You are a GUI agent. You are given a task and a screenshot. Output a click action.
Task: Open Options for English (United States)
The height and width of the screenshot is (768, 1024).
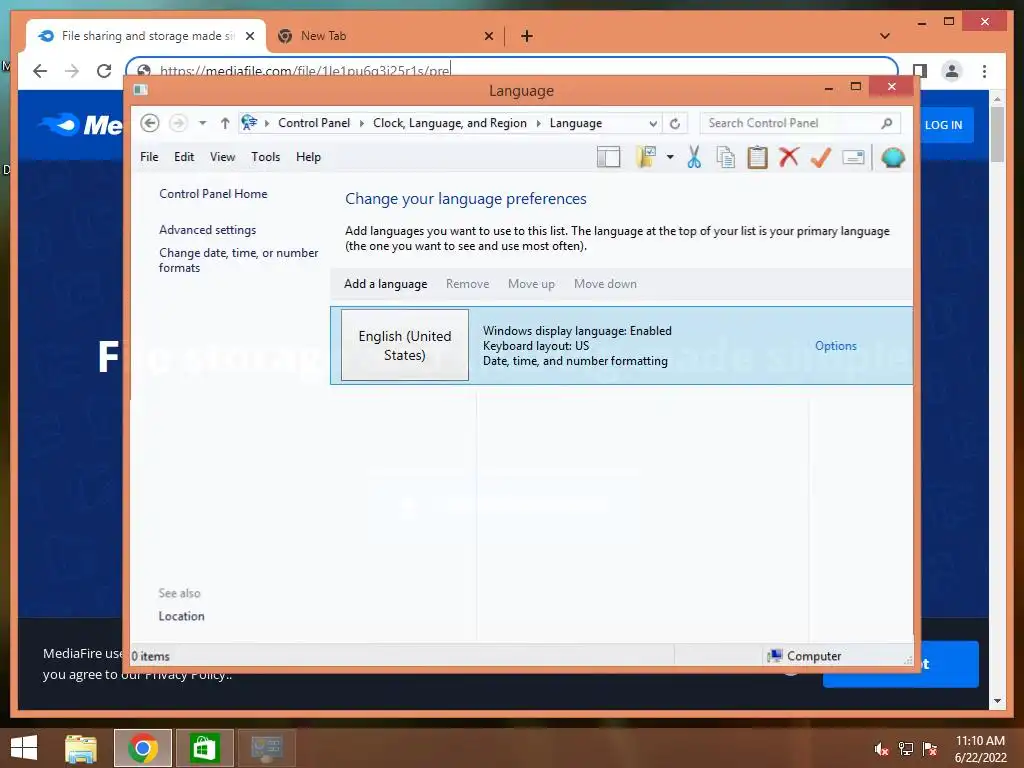tap(835, 345)
